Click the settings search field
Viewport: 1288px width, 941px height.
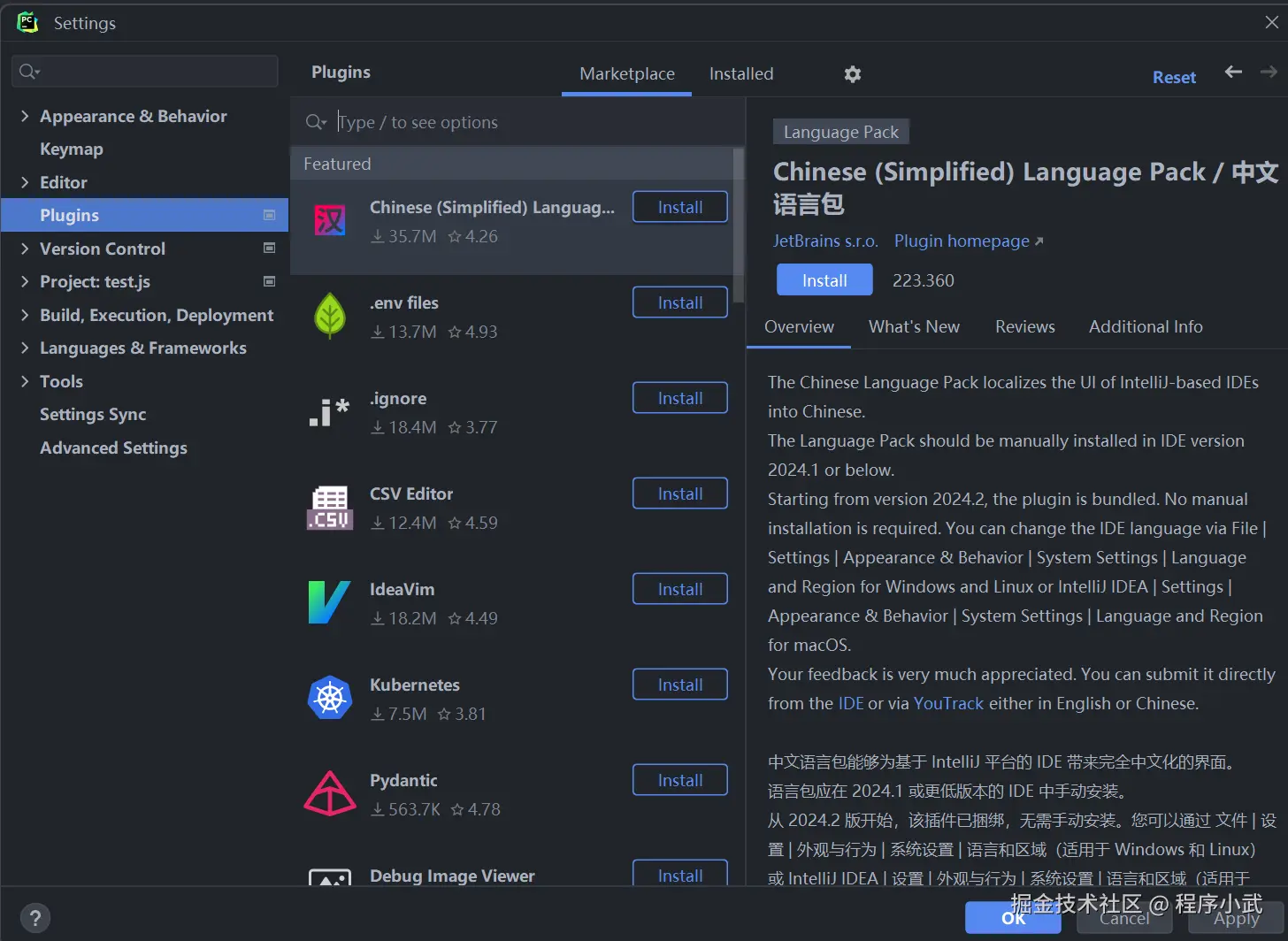pyautogui.click(x=145, y=71)
